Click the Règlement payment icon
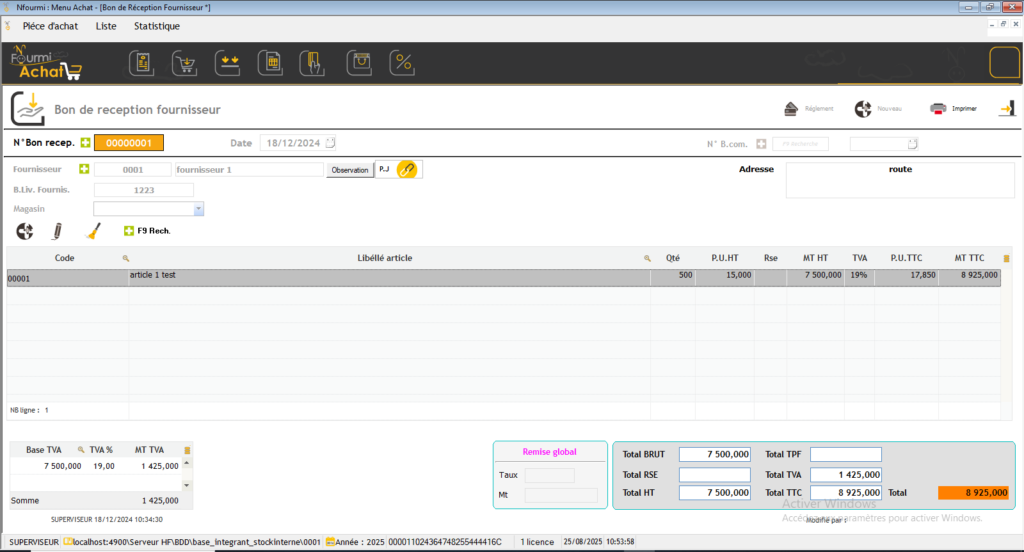Screen dimensions: 1024x552 click(x=791, y=109)
